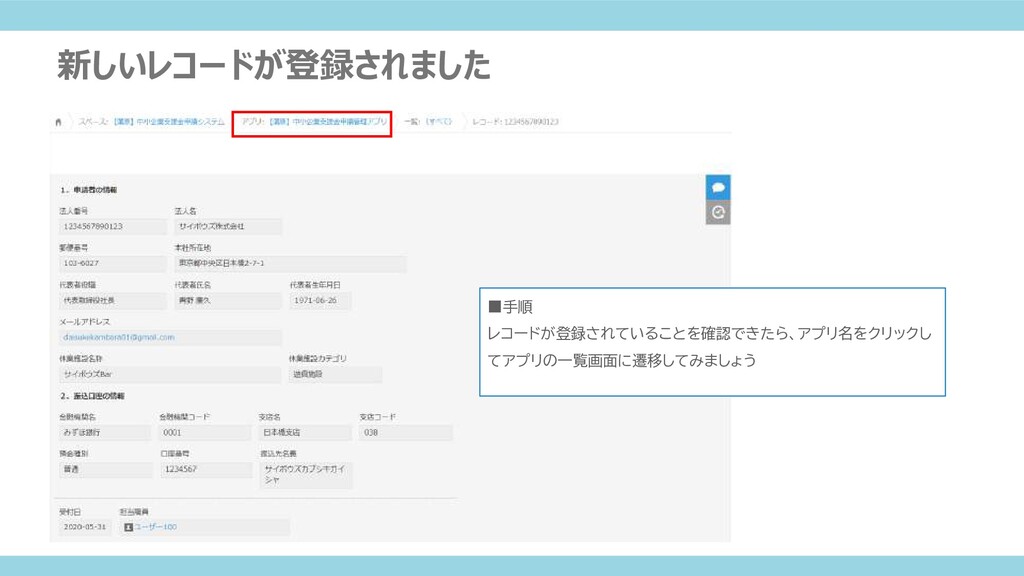Click the branch name 日本橋支店
1024x576 pixels.
[x=305, y=432]
